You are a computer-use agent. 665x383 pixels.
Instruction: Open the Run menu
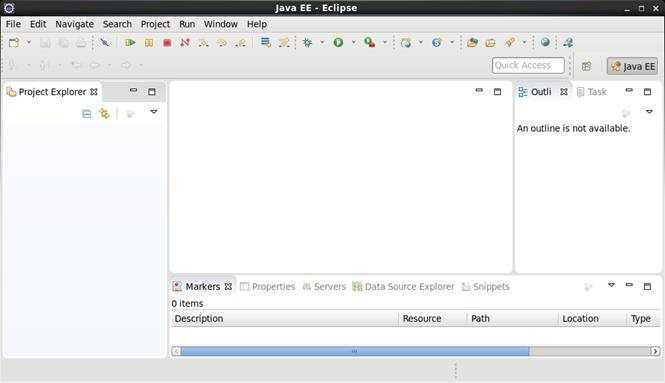[187, 24]
